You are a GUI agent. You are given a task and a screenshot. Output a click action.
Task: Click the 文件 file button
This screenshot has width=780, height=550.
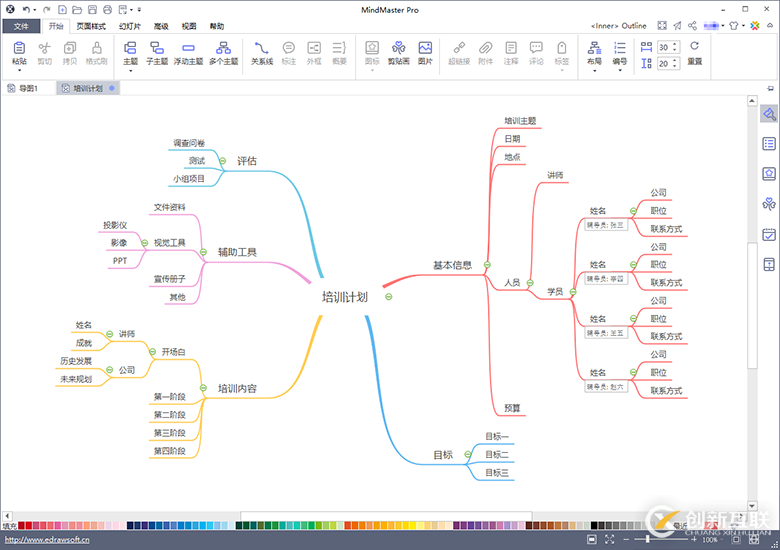pyautogui.click(x=21, y=26)
